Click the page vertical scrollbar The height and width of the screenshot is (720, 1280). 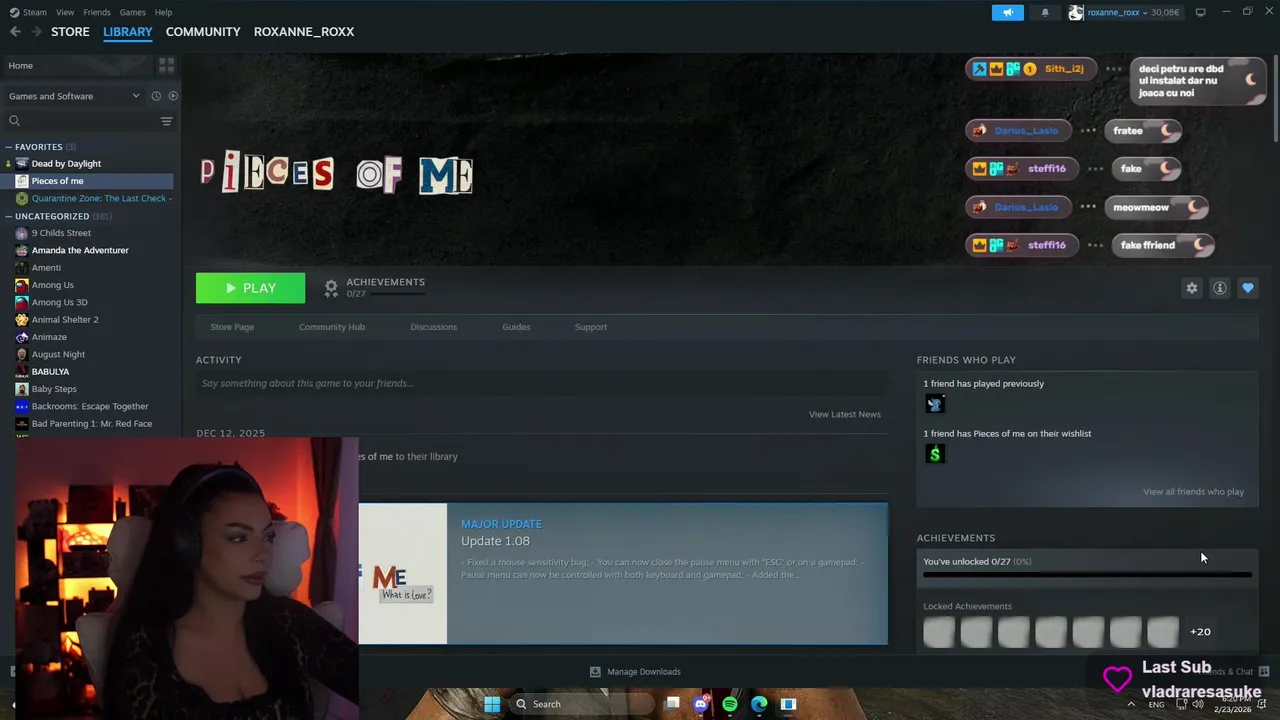coord(1275,98)
